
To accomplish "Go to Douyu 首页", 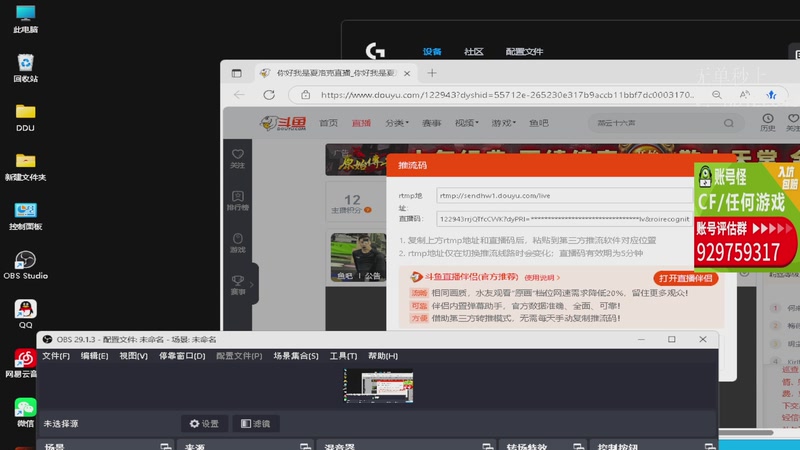I will click(x=328, y=123).
